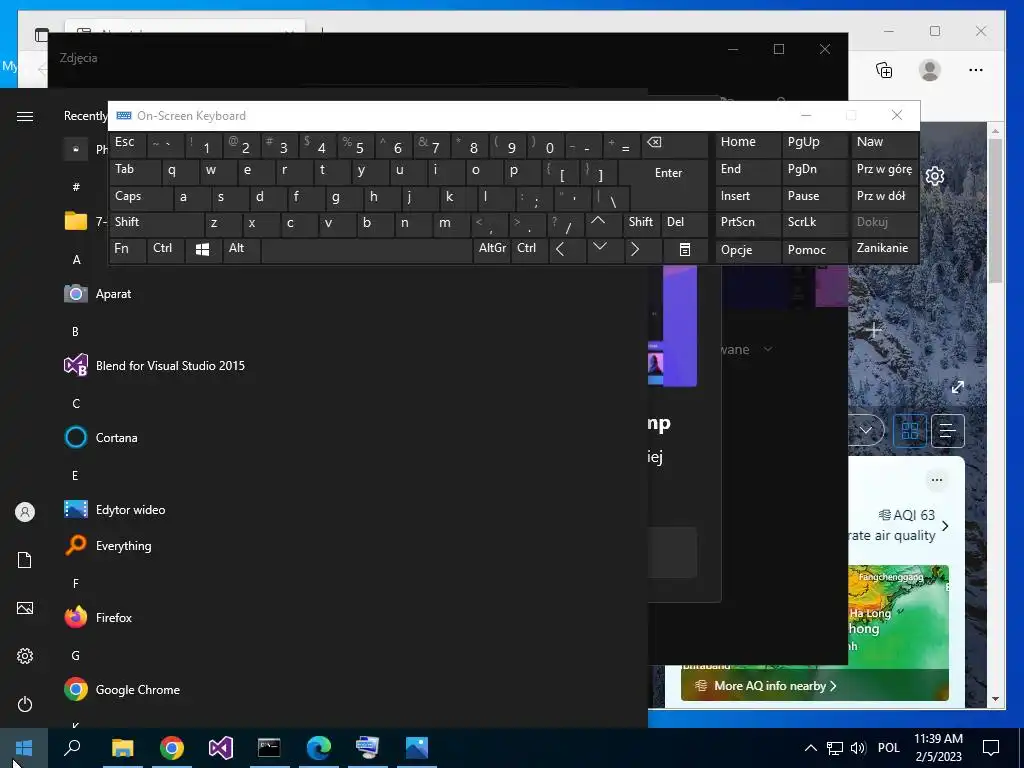Jump to letter E section header
Viewport: 1024px width, 768px height.
click(x=76, y=475)
